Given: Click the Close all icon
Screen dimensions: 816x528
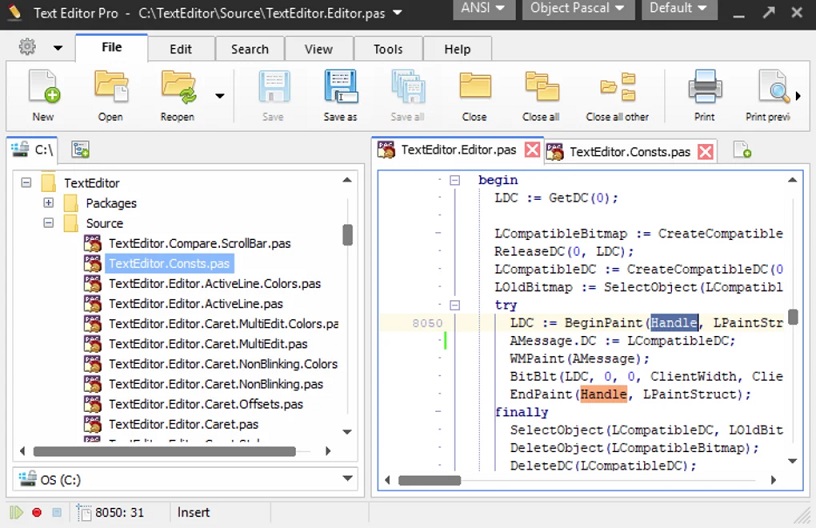Looking at the screenshot, I should pyautogui.click(x=541, y=86).
